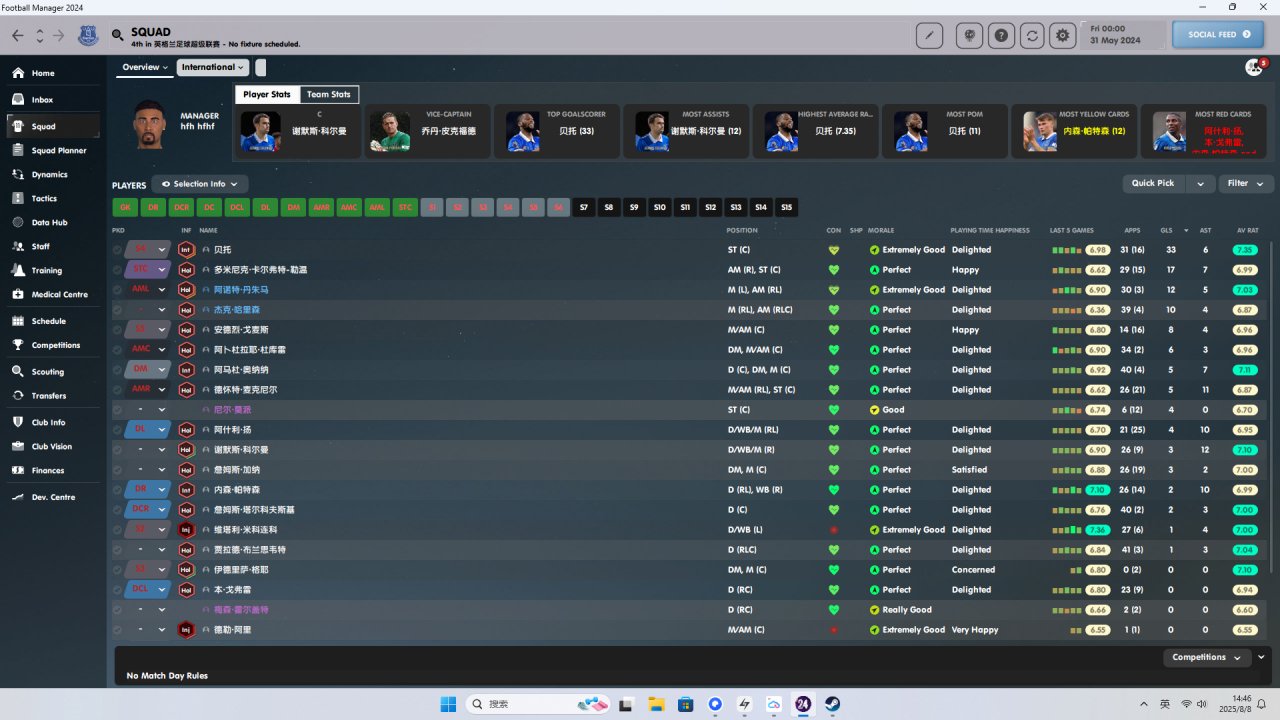
Task: Click the manager portrait hfh hfhf
Action: (148, 123)
